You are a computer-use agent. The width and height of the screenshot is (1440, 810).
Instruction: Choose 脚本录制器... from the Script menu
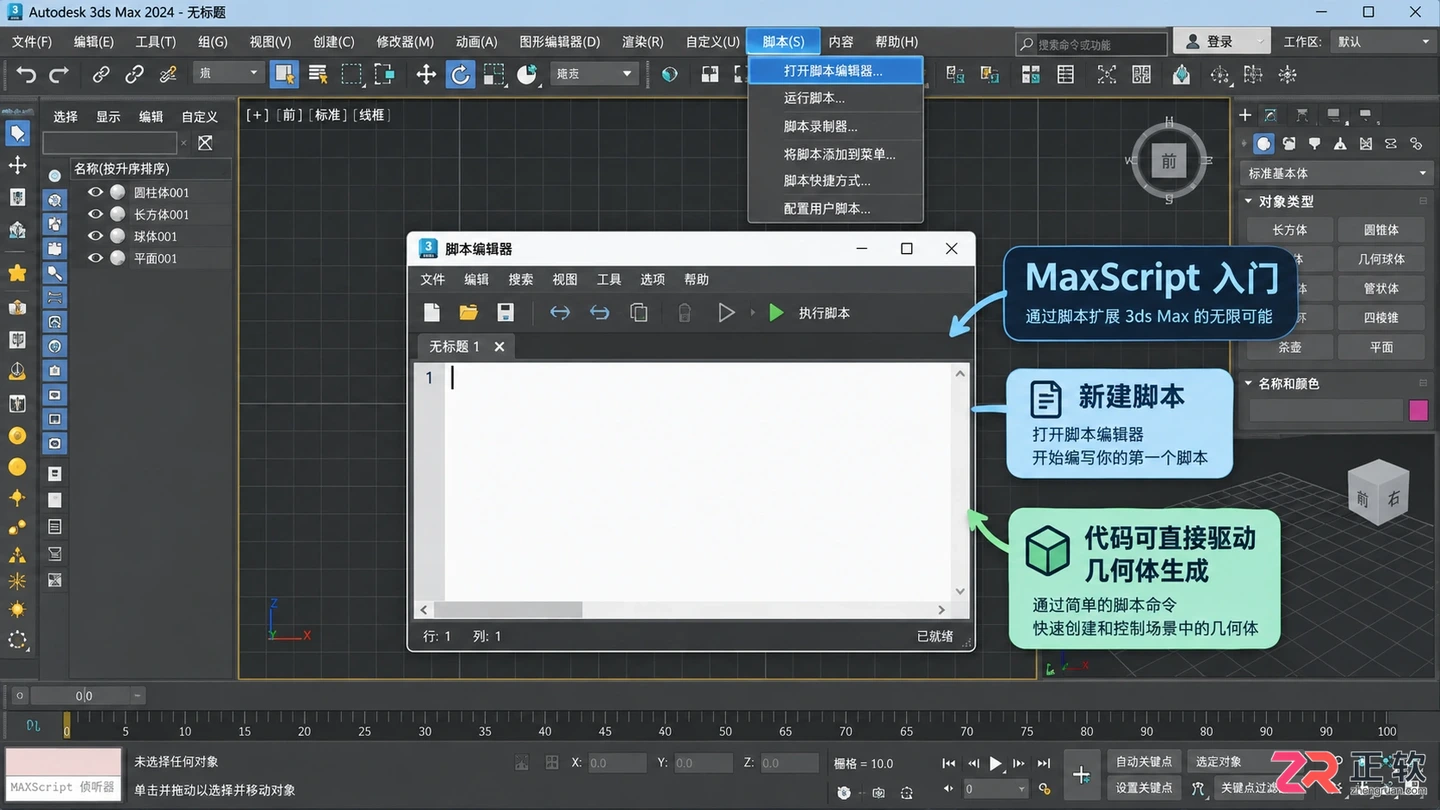[x=835, y=126]
